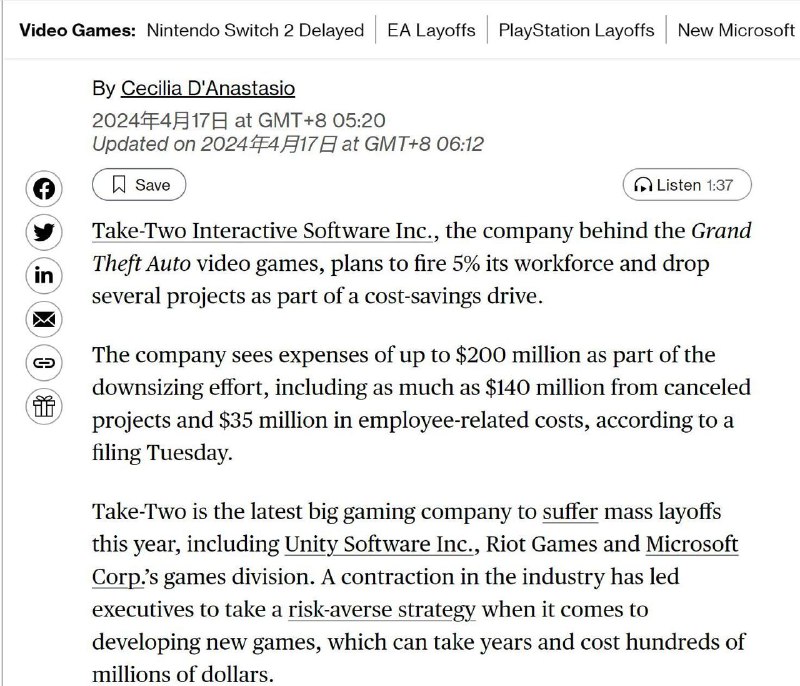Copy the article link via the chain icon
The image size is (800, 686).
[43, 363]
